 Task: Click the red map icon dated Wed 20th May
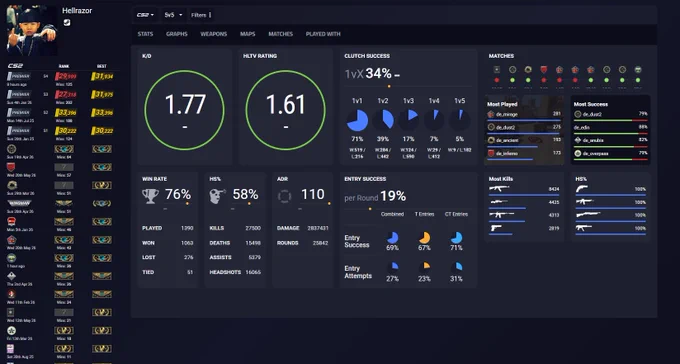click(12, 167)
